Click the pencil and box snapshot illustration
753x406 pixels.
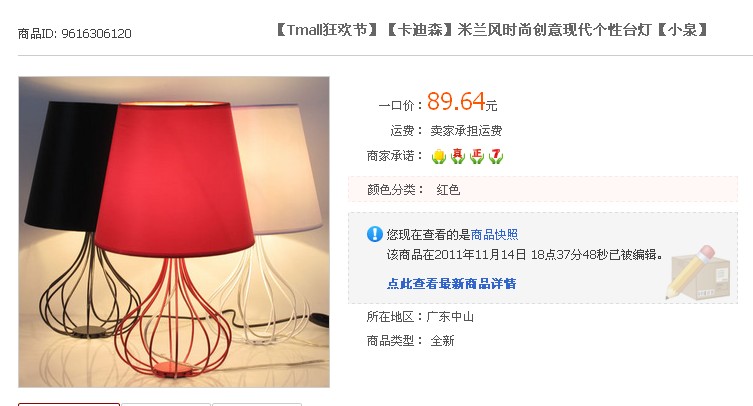[698, 272]
